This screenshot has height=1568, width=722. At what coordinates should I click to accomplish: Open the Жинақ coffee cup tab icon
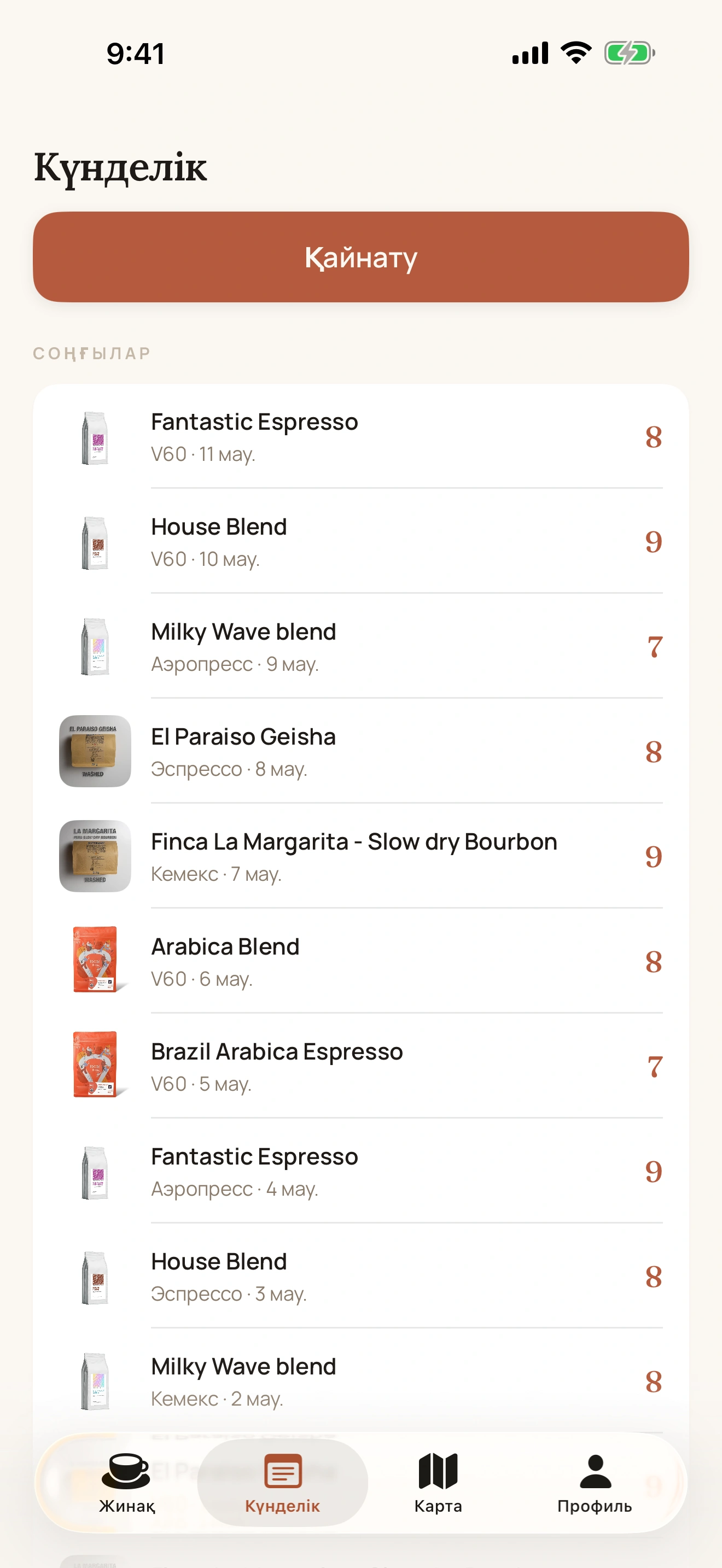tap(126, 1471)
